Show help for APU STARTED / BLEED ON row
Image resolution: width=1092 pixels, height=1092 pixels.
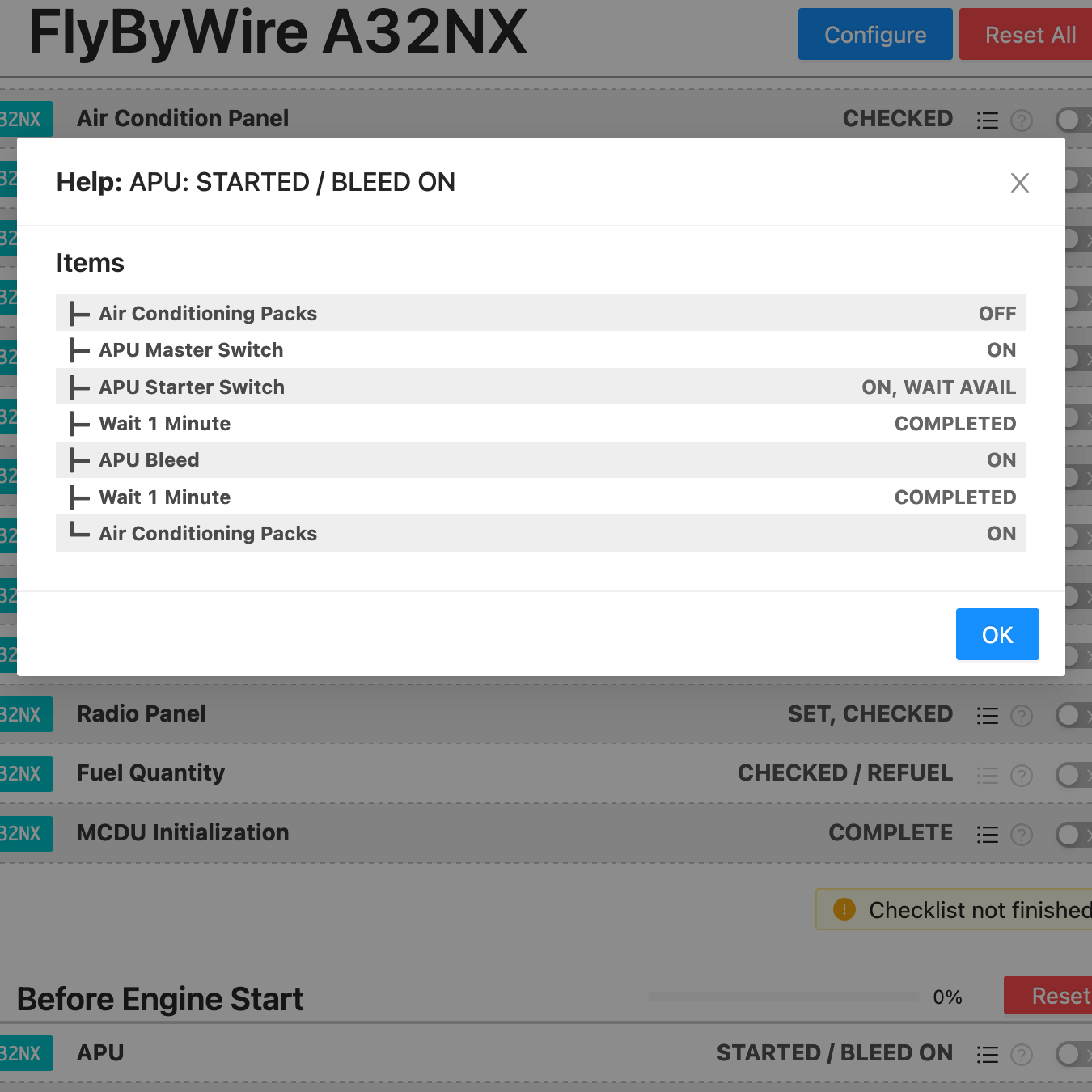(x=1022, y=1055)
